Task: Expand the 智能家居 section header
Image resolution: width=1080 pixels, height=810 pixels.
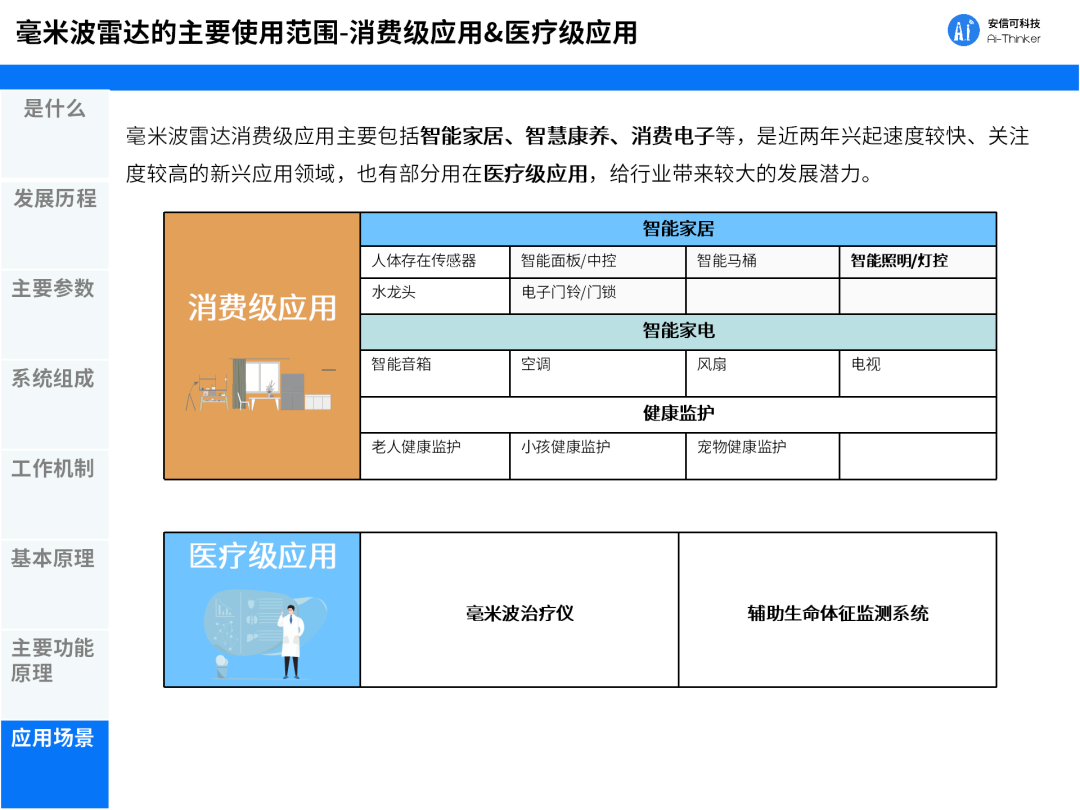Action: tap(678, 229)
